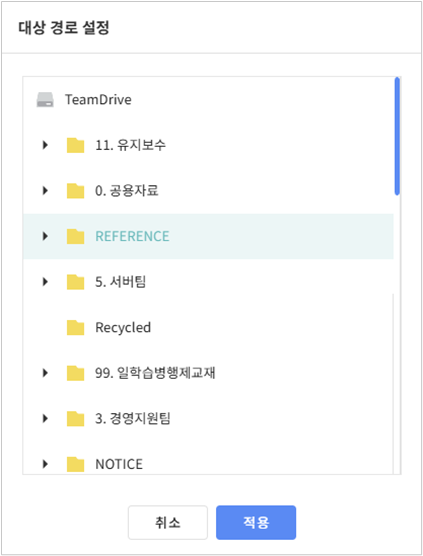Click the TeamDrive drive icon
423x556 pixels.
click(45, 100)
